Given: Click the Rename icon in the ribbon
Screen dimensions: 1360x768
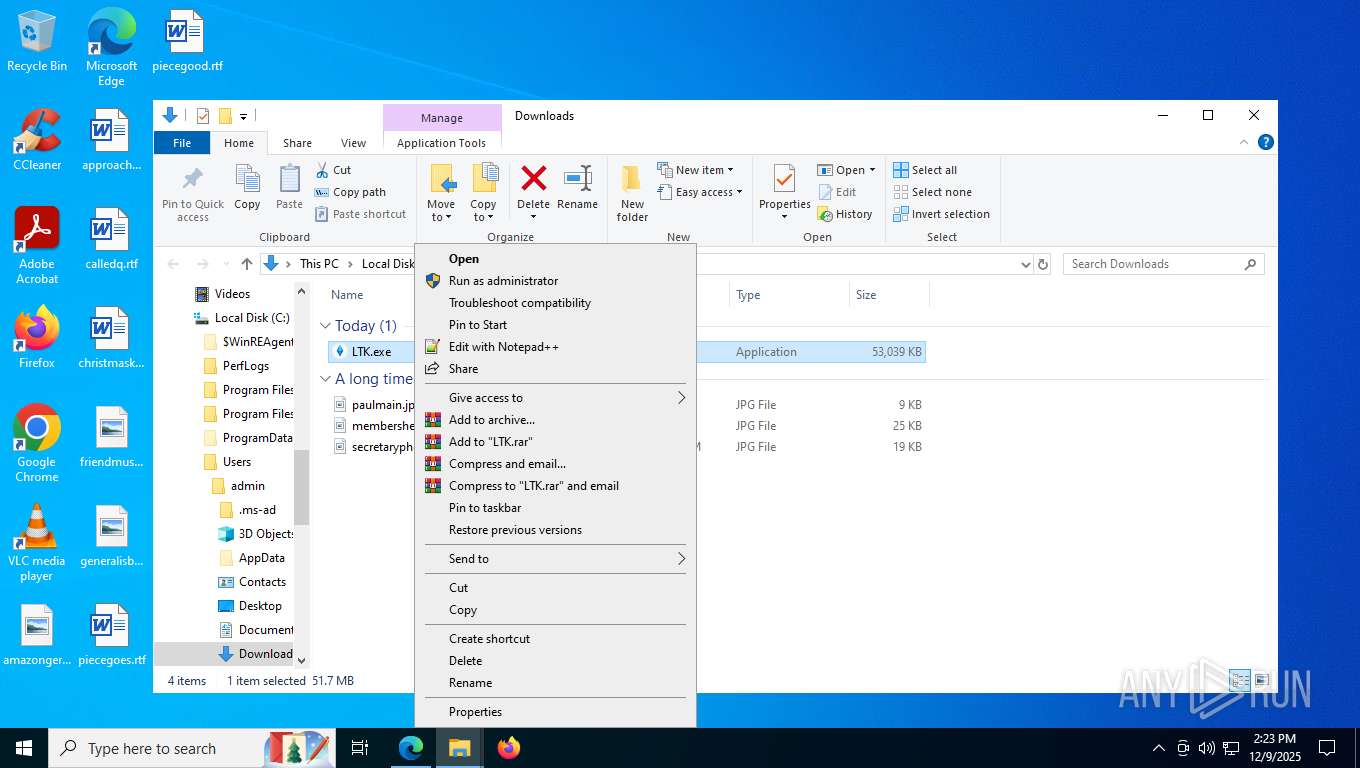Looking at the screenshot, I should 577,187.
